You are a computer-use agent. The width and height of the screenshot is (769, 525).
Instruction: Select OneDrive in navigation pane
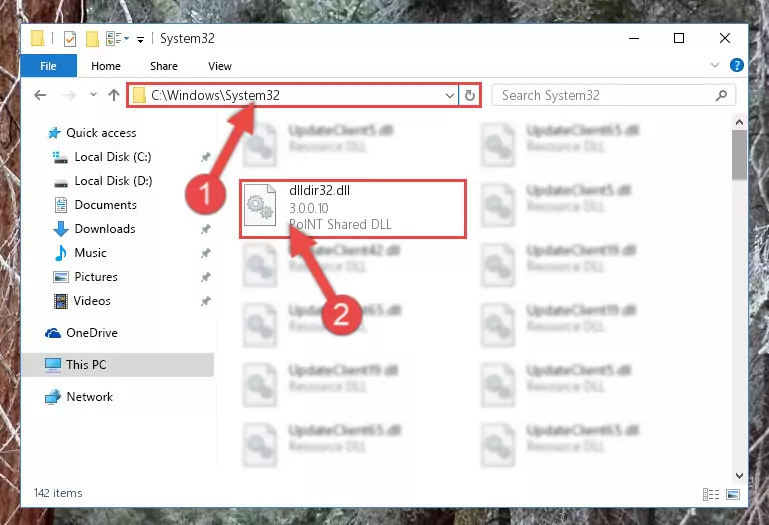pos(92,333)
